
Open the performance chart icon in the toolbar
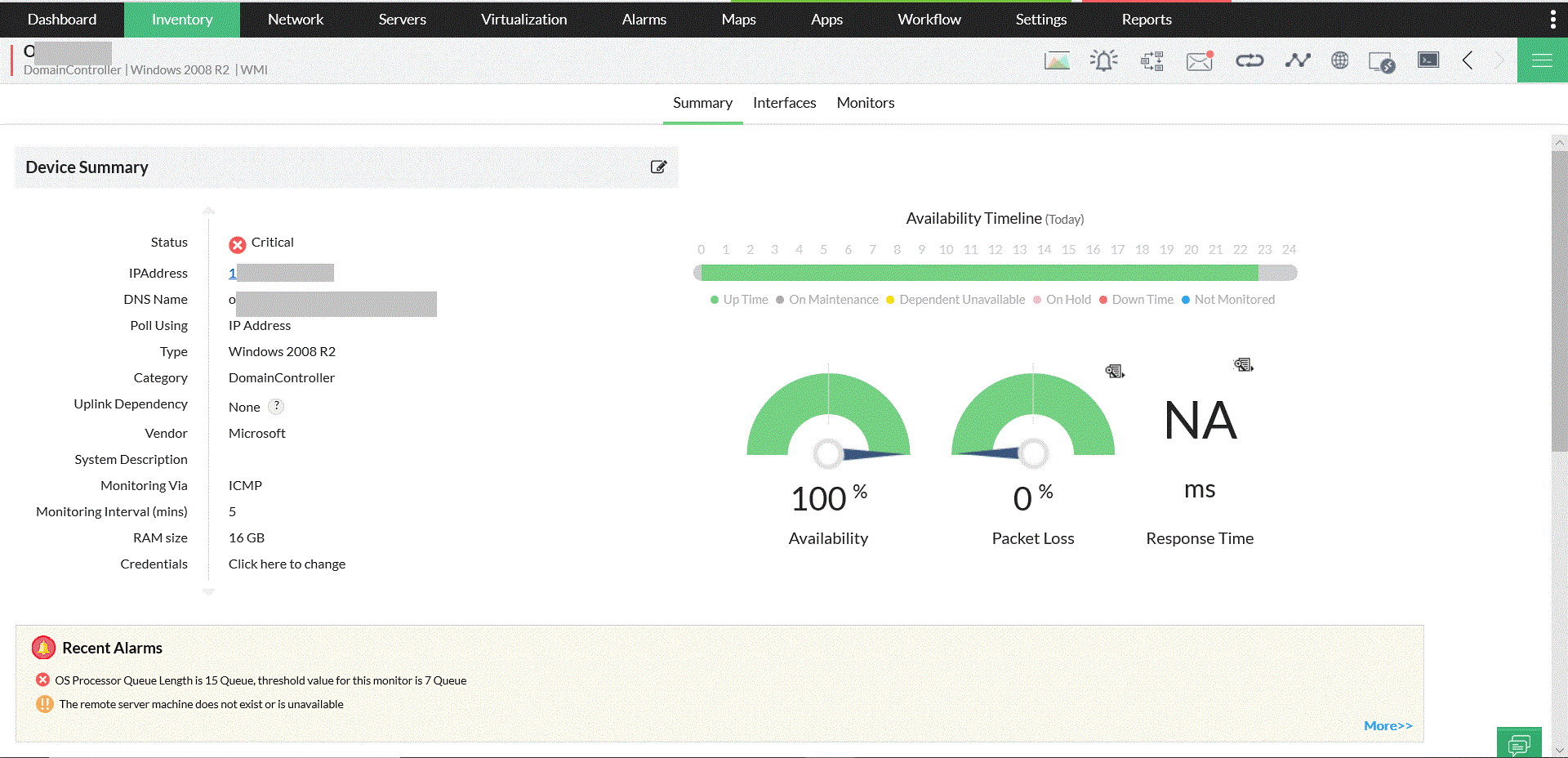[x=1056, y=60]
